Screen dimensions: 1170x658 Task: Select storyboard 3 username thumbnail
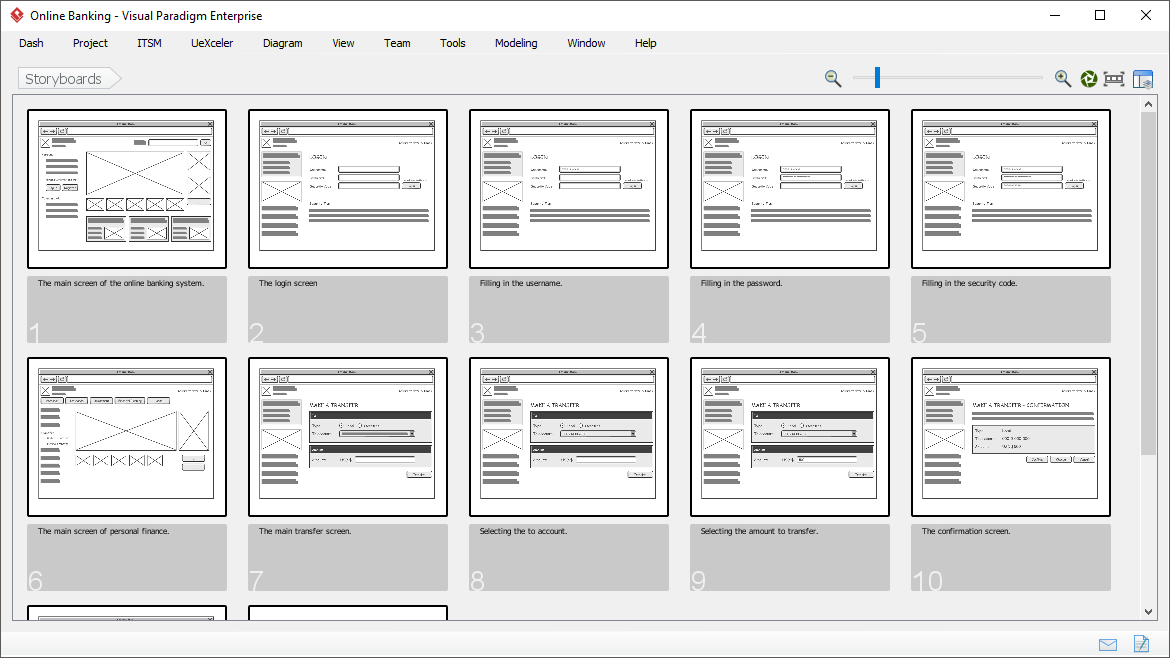pyautogui.click(x=569, y=189)
